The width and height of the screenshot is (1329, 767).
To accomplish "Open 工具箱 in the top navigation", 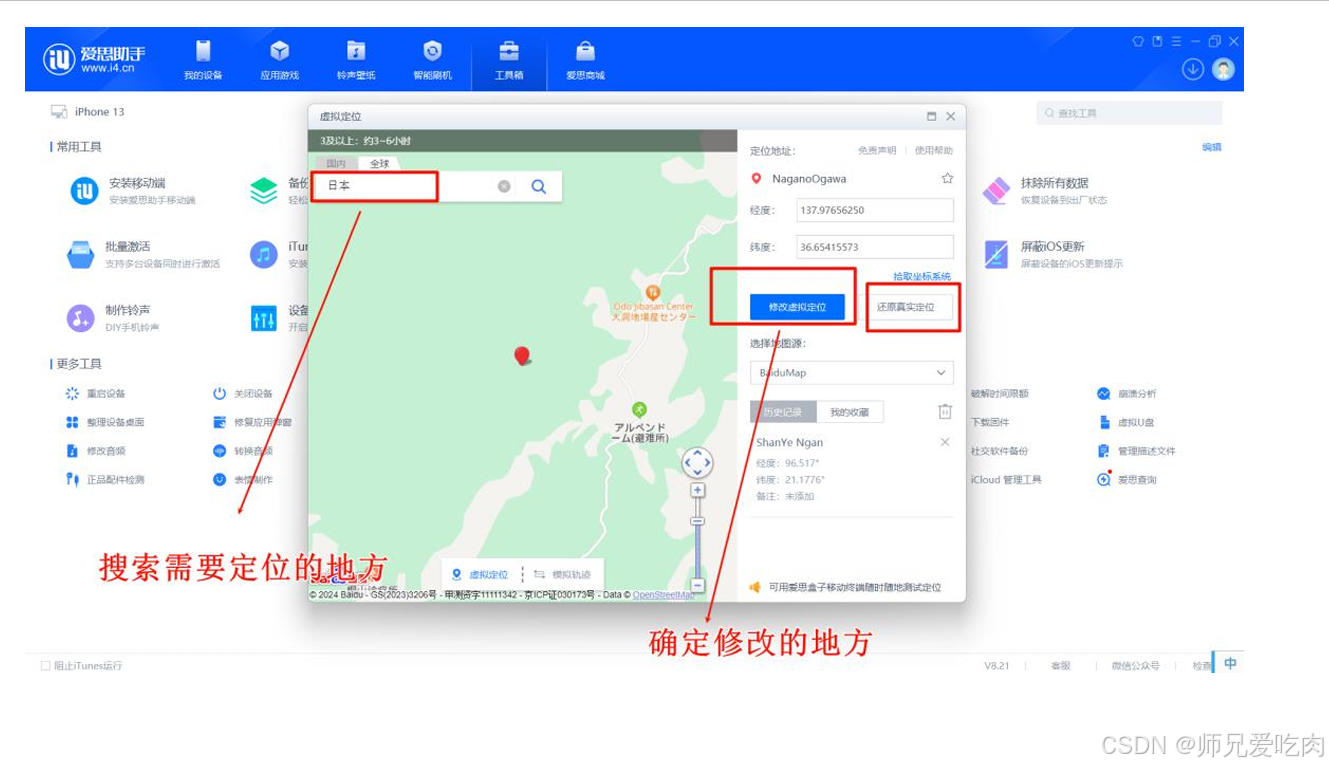I will coord(509,60).
